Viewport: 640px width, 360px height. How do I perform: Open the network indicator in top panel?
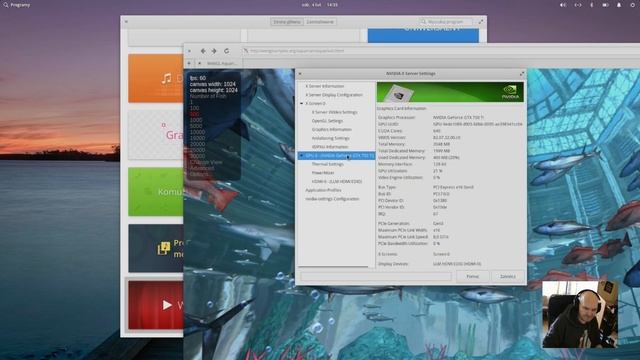(x=578, y=5)
